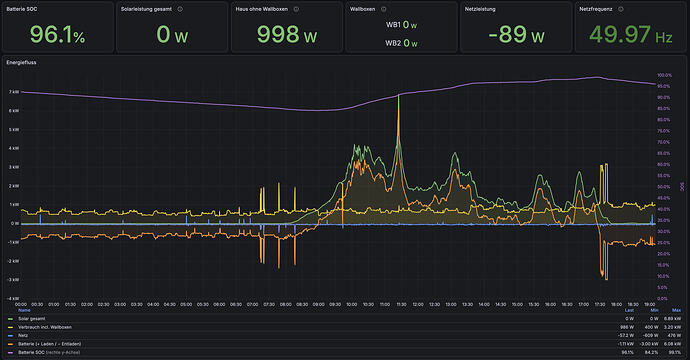Click the solar peak in the Energiefluss chart
The image size is (690, 360).
click(399, 96)
